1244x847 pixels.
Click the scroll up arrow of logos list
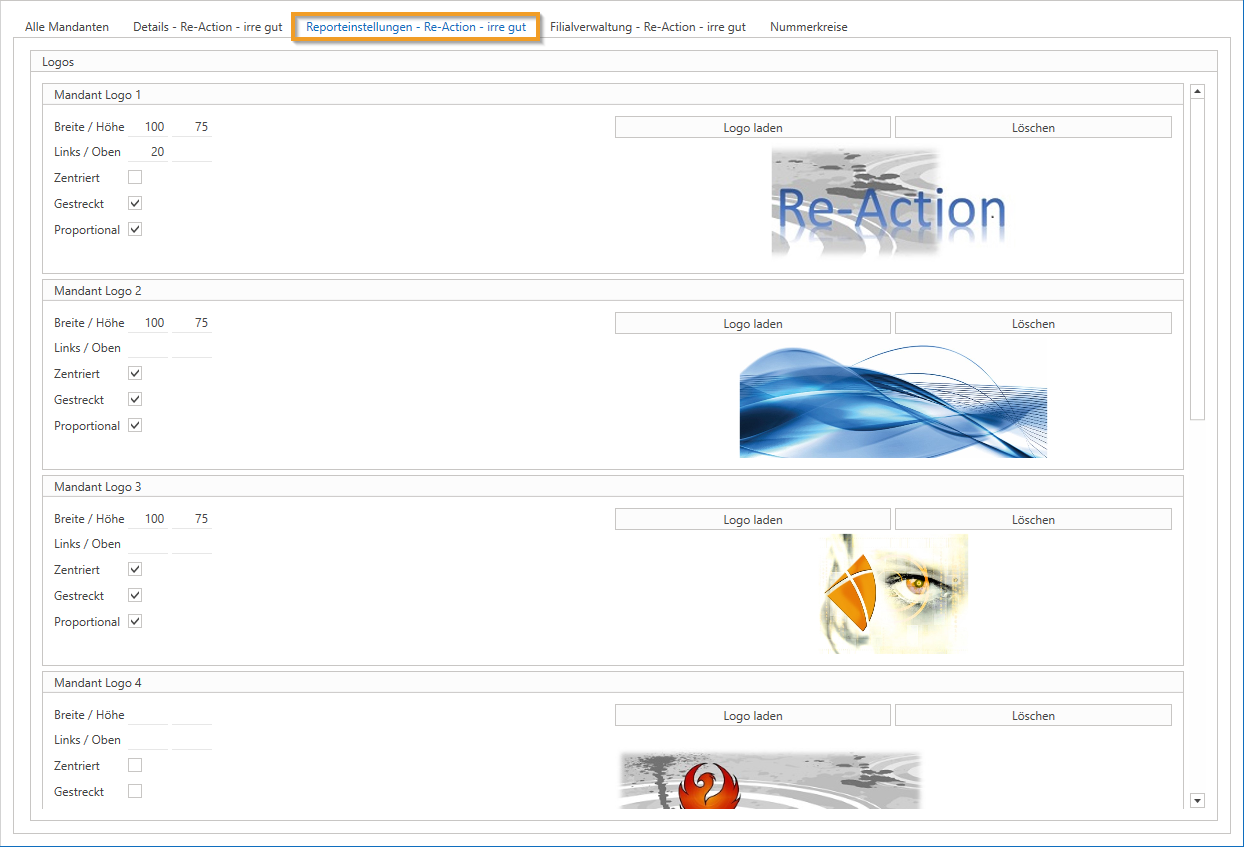pyautogui.click(x=1197, y=92)
